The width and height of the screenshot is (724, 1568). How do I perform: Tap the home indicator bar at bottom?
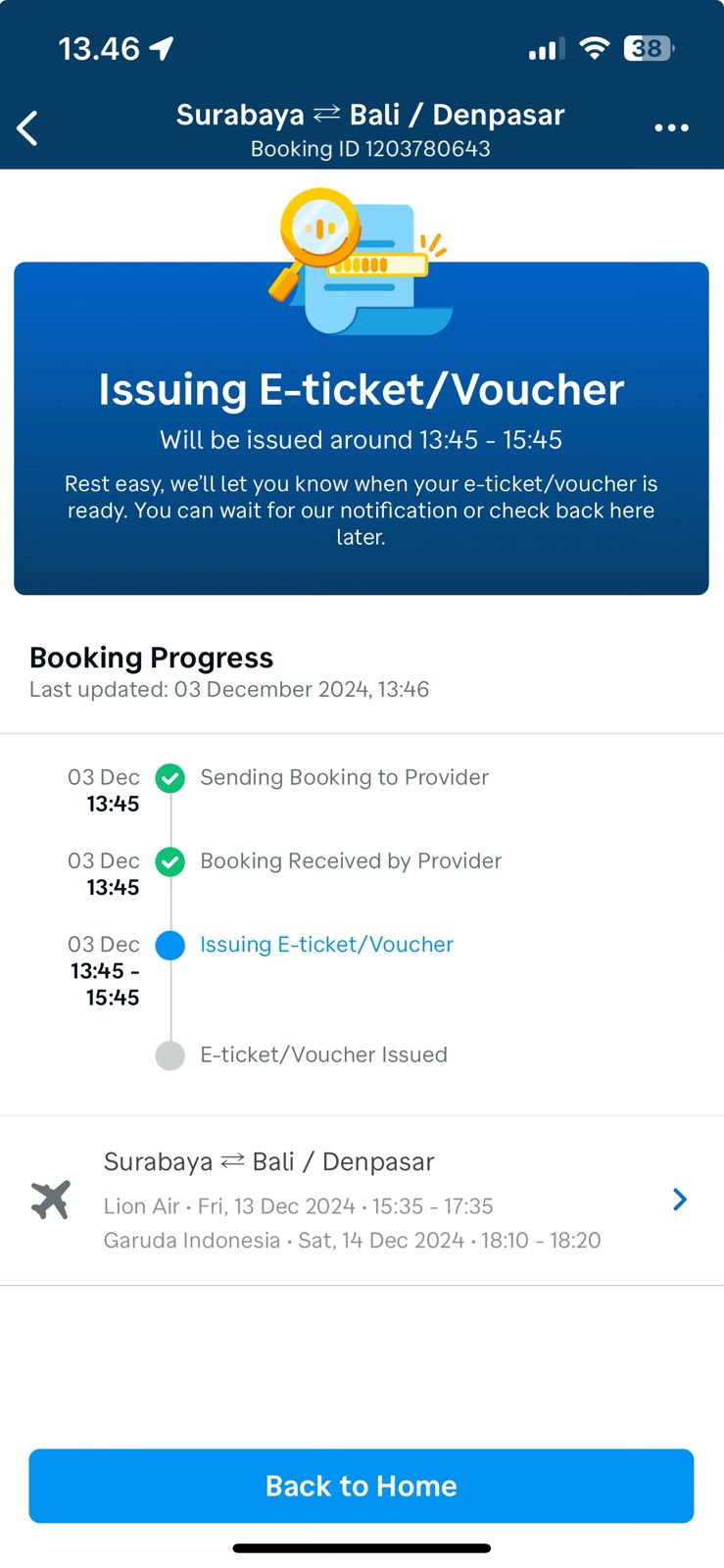(x=362, y=1548)
